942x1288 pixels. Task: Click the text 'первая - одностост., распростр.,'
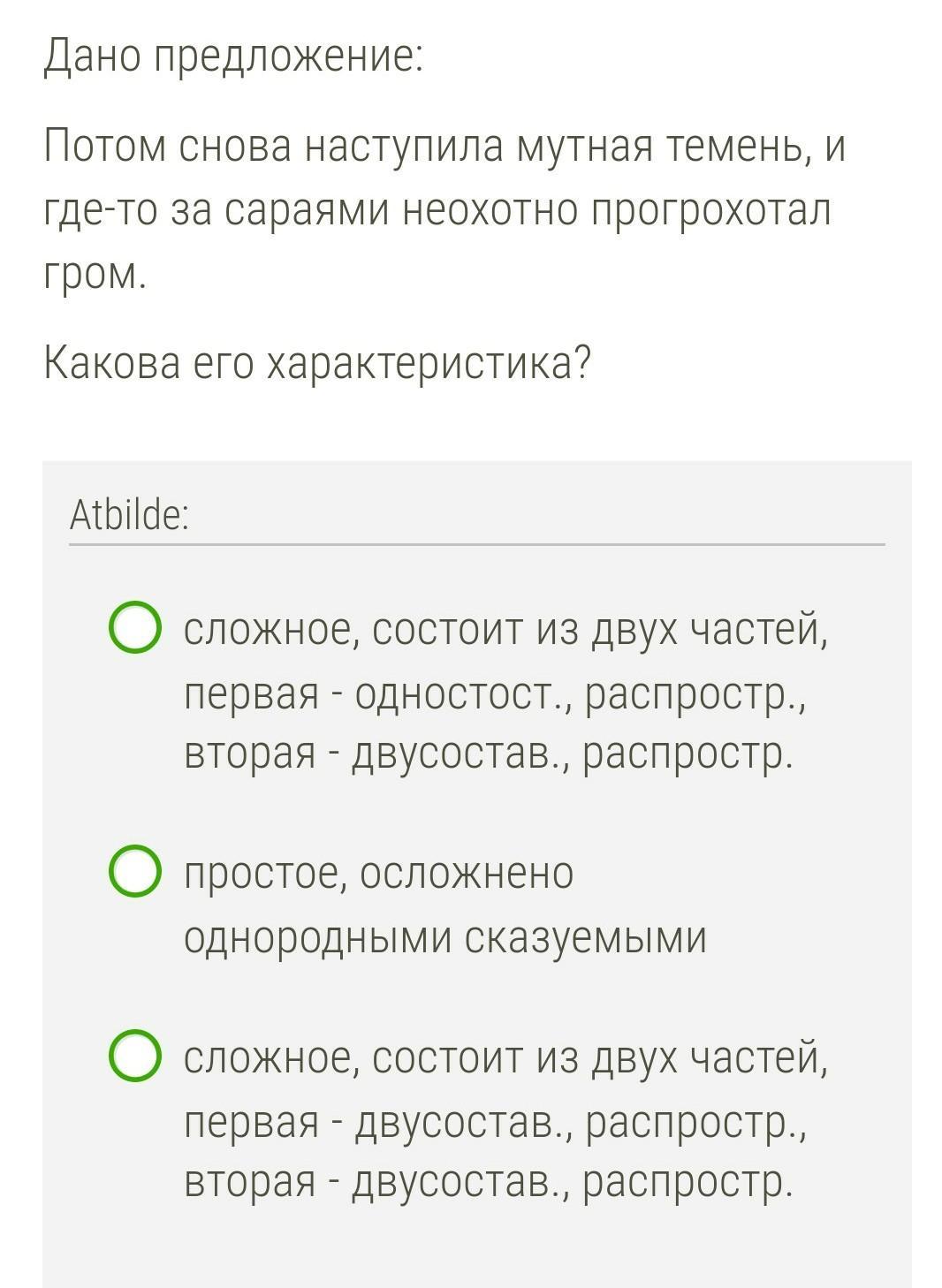[495, 694]
